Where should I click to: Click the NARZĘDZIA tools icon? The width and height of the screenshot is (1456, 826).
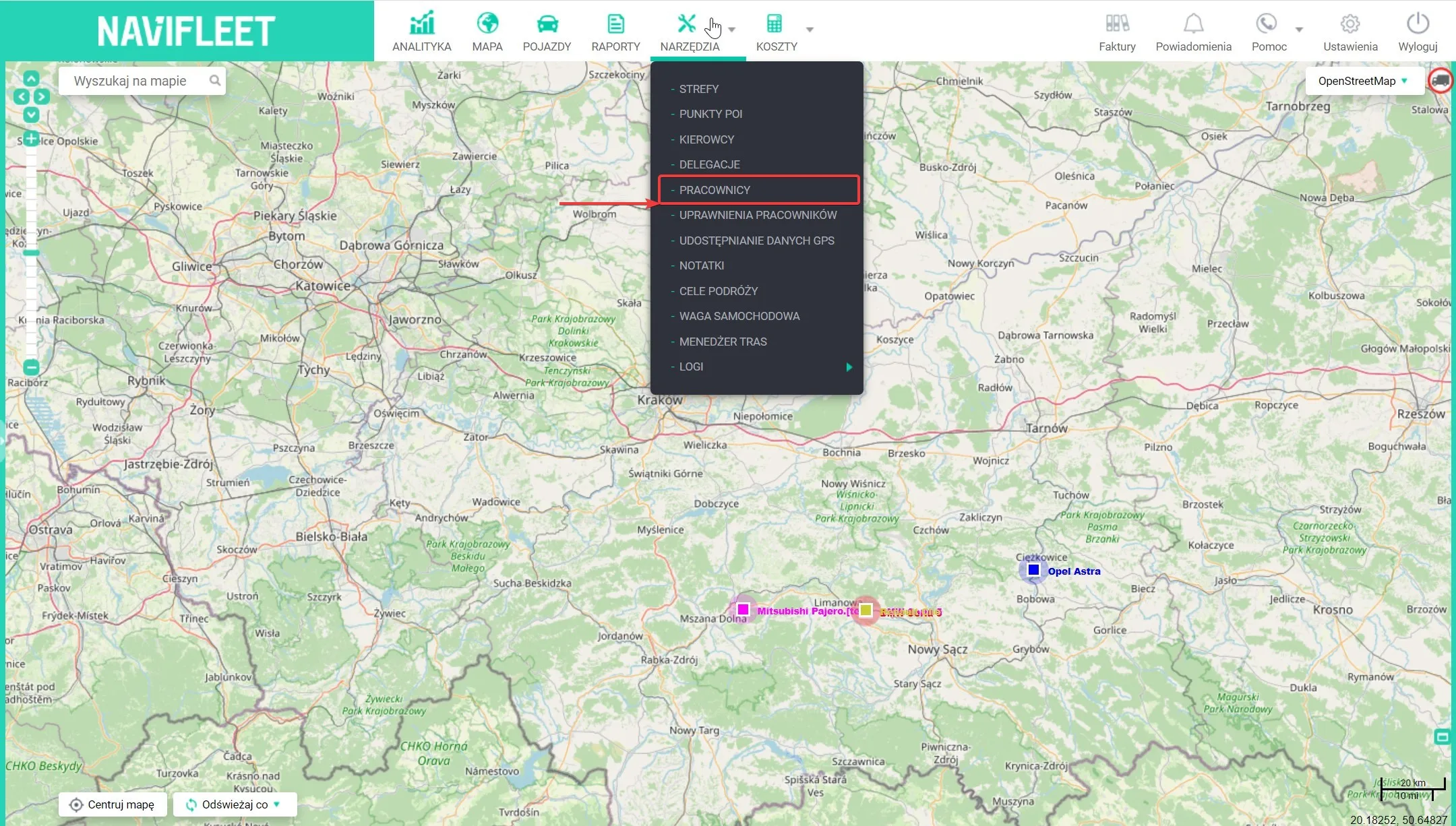(686, 24)
